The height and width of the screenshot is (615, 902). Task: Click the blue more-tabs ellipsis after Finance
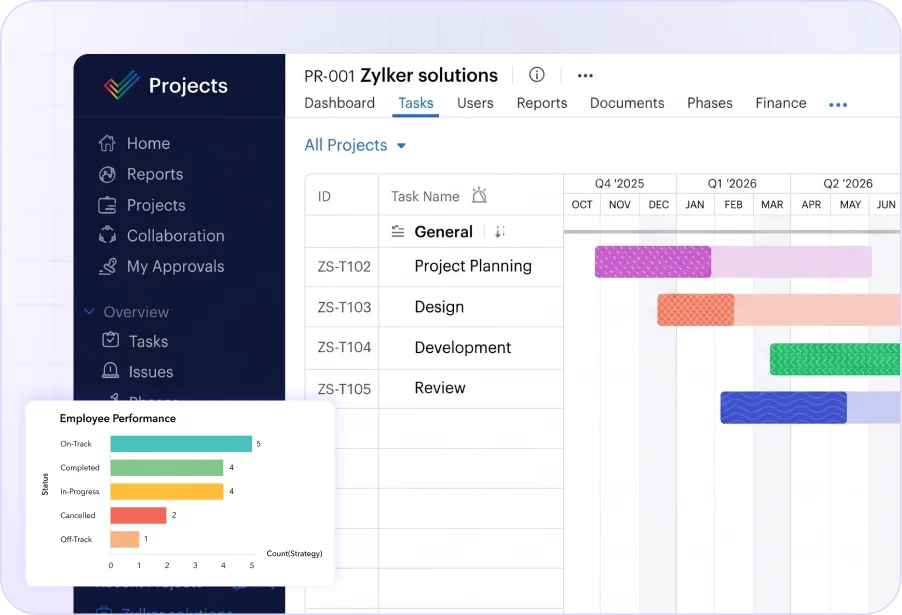(x=838, y=105)
